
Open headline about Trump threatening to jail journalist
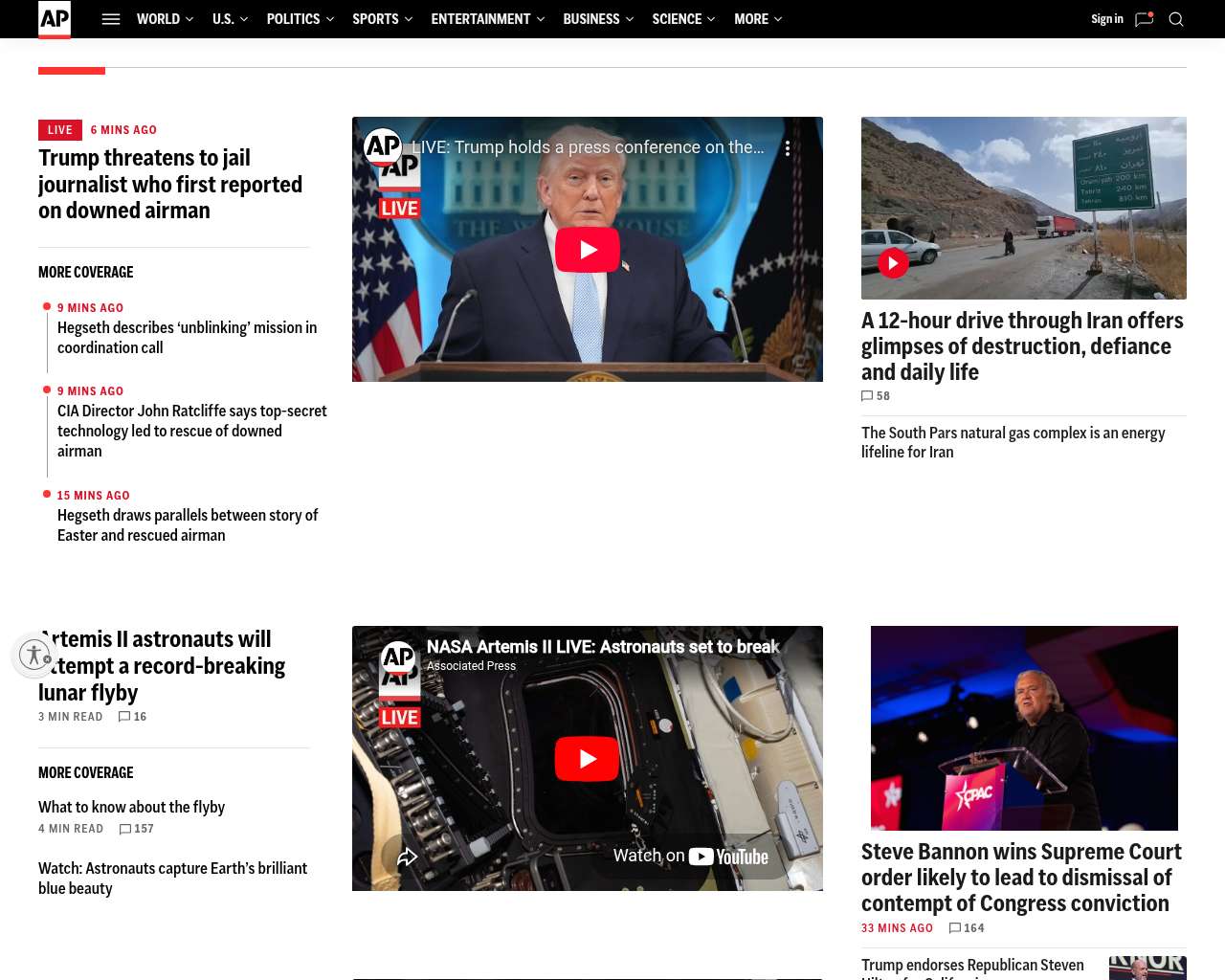170,184
